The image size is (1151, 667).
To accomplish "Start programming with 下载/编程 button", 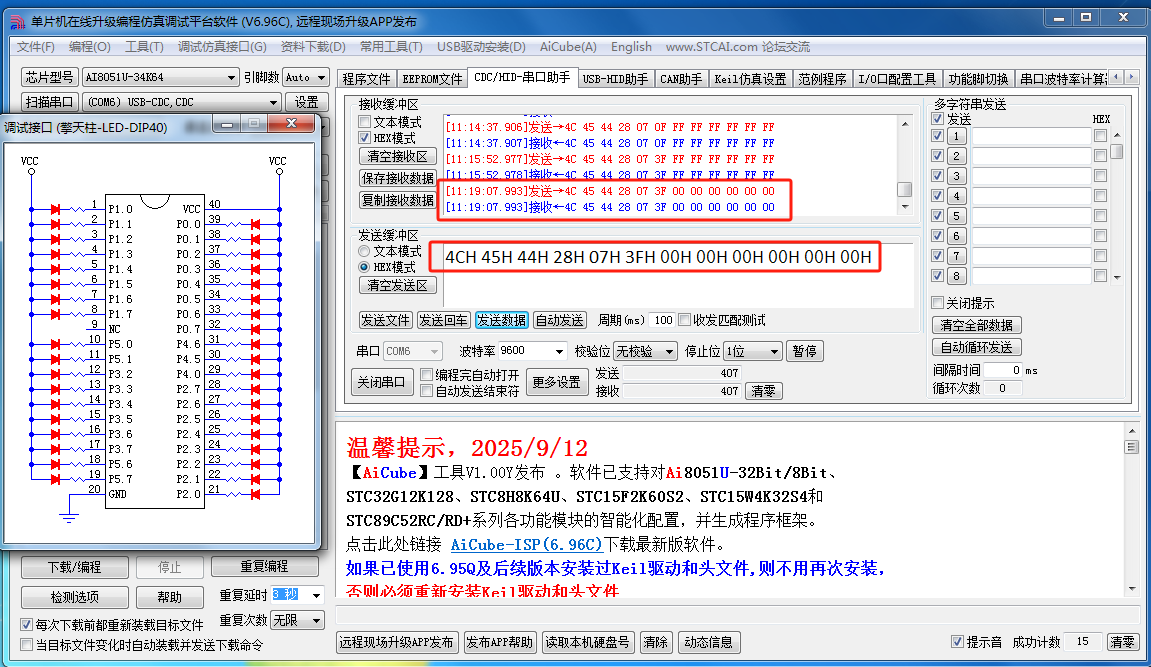I will coord(74,566).
